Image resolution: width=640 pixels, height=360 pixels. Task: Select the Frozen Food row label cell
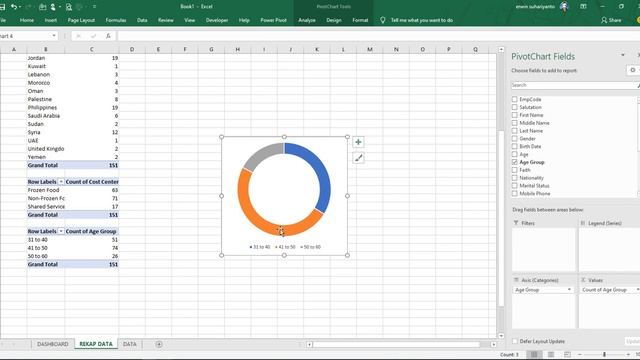pyautogui.click(x=46, y=190)
